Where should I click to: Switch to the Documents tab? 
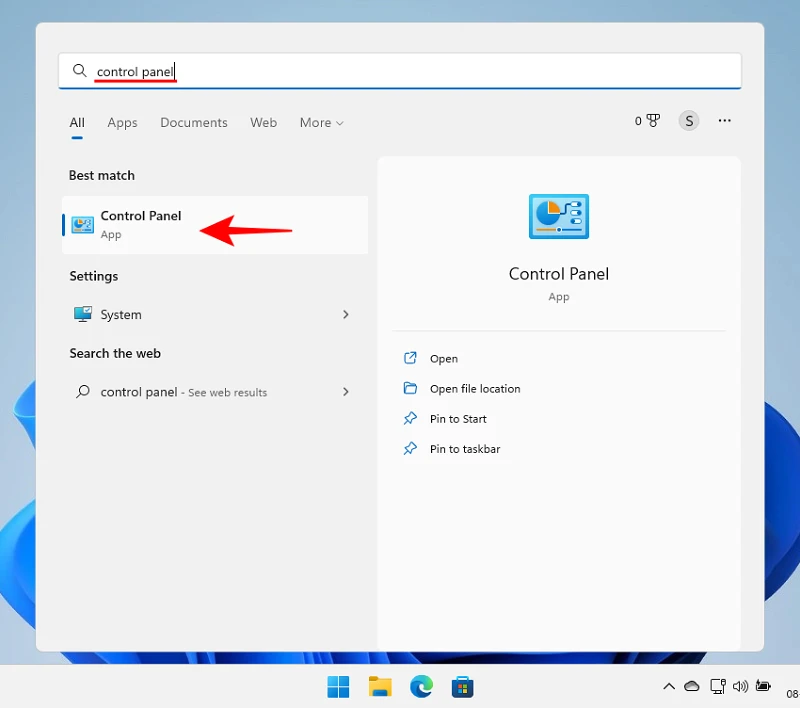pos(193,123)
